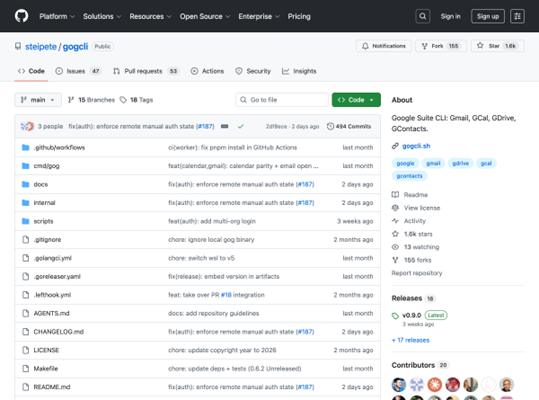
Task: Open the green Code dropdown button
Action: point(356,100)
